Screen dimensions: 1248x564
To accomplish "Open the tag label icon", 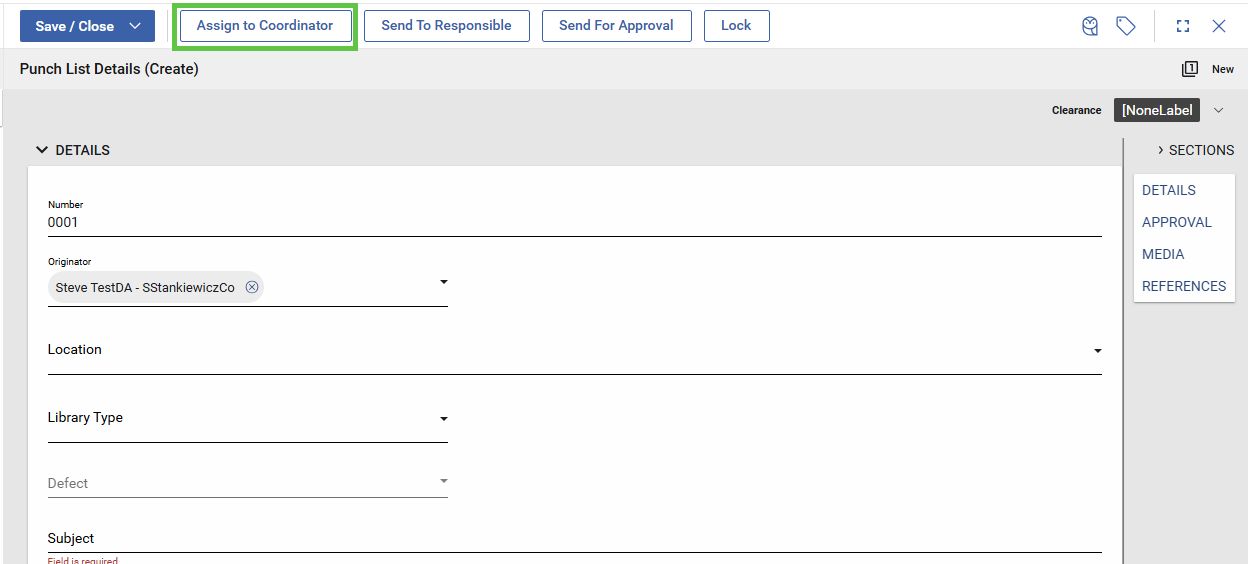I will click(1126, 27).
